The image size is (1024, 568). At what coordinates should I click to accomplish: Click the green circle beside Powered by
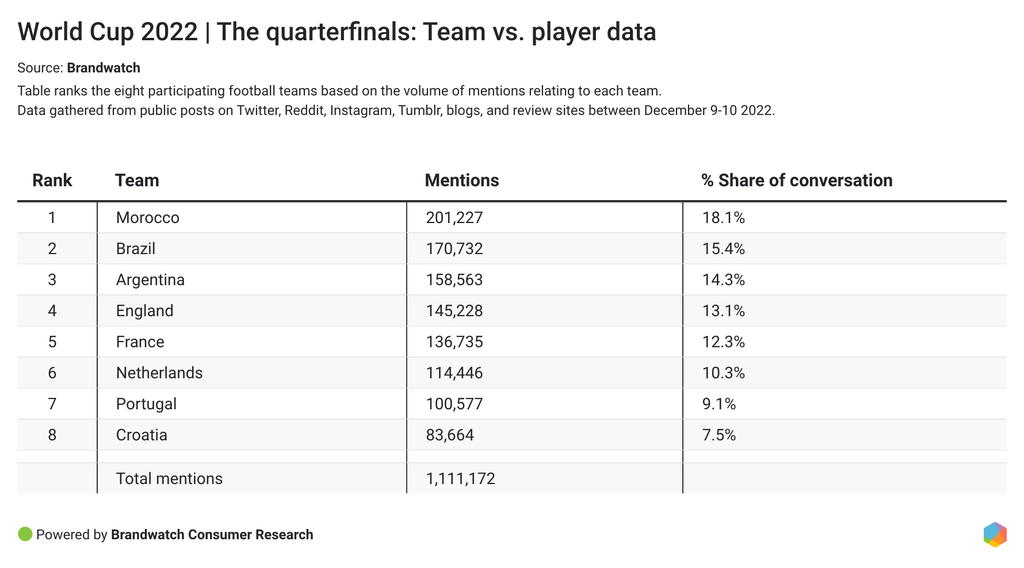(25, 534)
